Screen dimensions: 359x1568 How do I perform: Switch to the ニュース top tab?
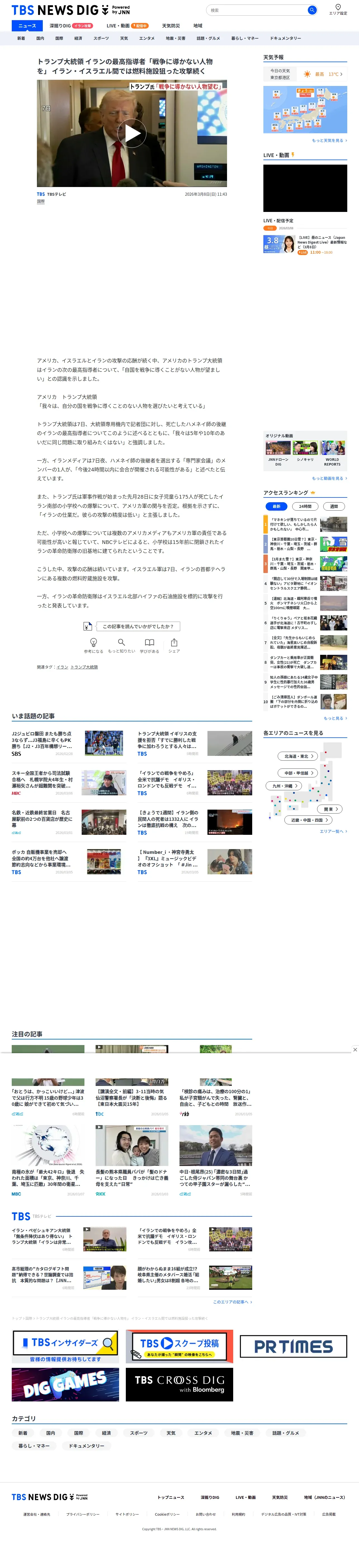tap(27, 25)
